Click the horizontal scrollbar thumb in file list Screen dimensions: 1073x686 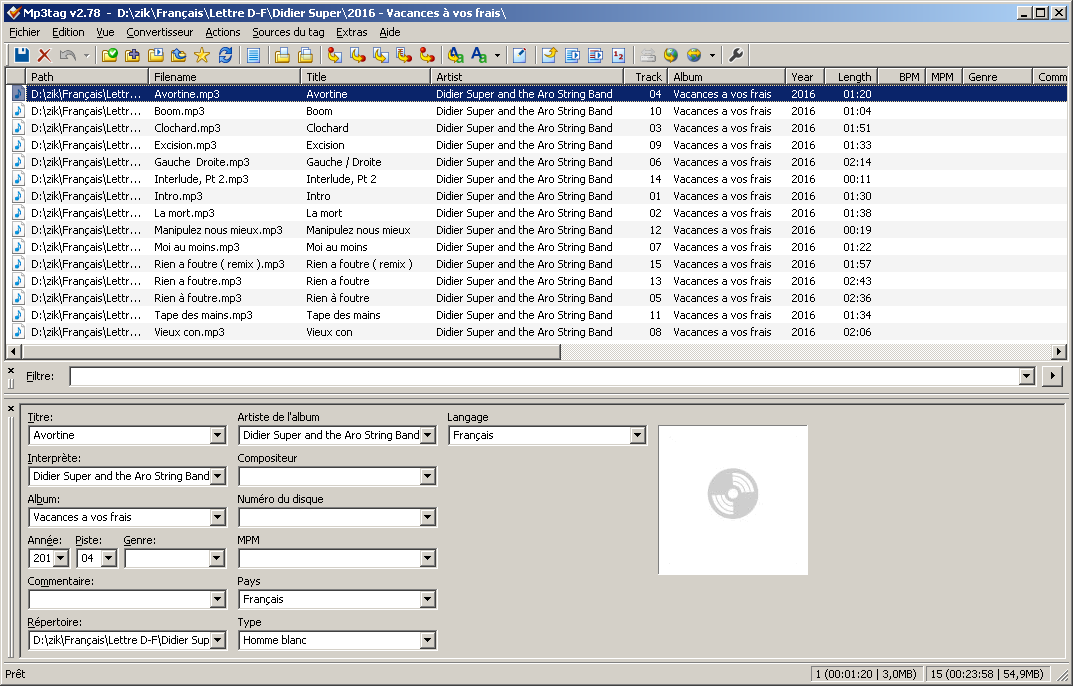290,352
